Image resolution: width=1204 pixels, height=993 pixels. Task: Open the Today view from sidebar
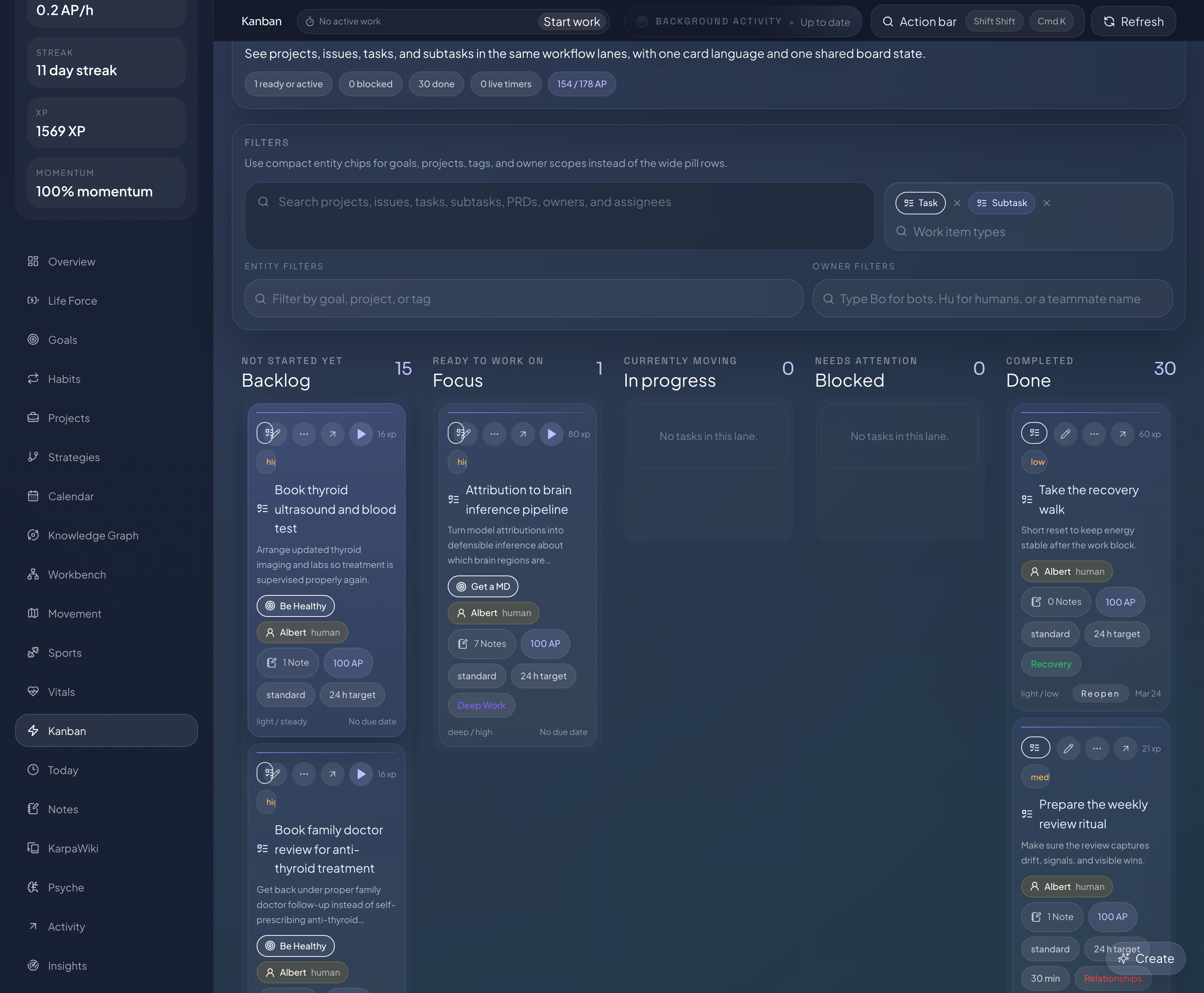[63, 770]
